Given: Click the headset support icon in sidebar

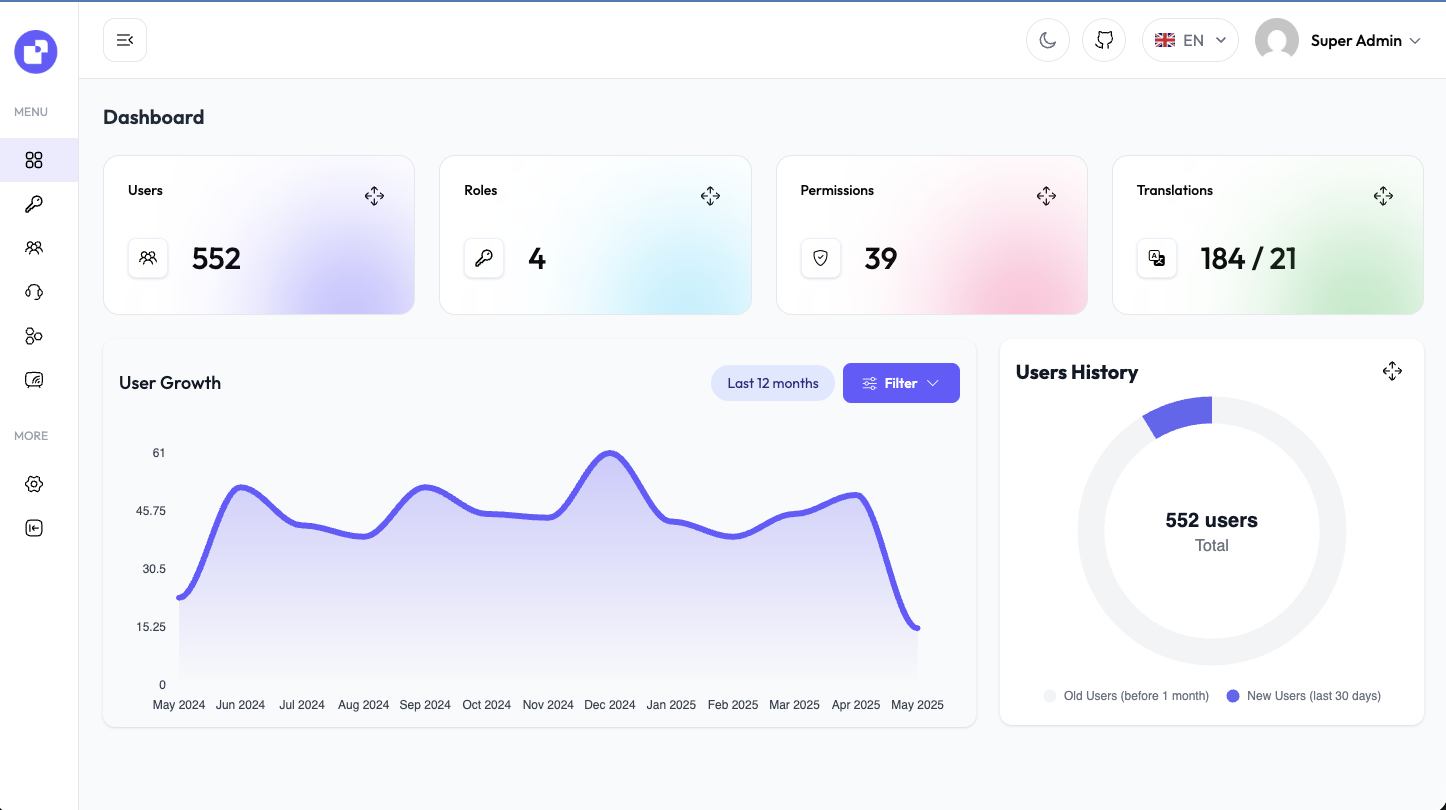Looking at the screenshot, I should coord(34,292).
